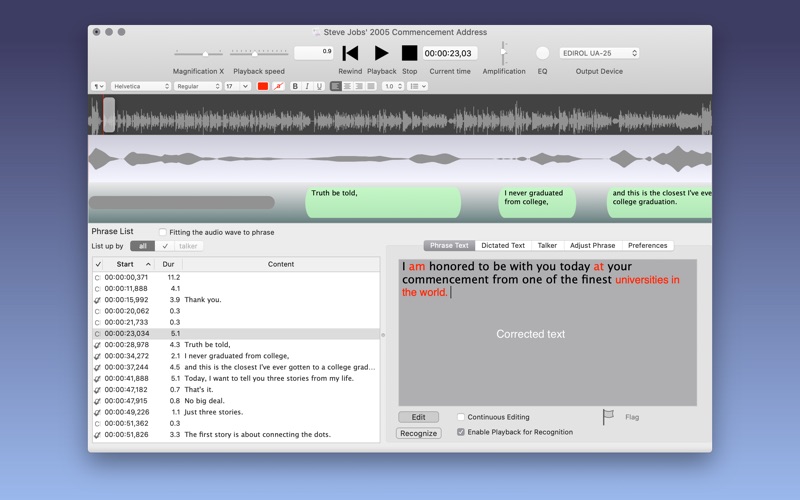Click the Dur column header
Viewport: 800px width, 500px height.
click(168, 264)
